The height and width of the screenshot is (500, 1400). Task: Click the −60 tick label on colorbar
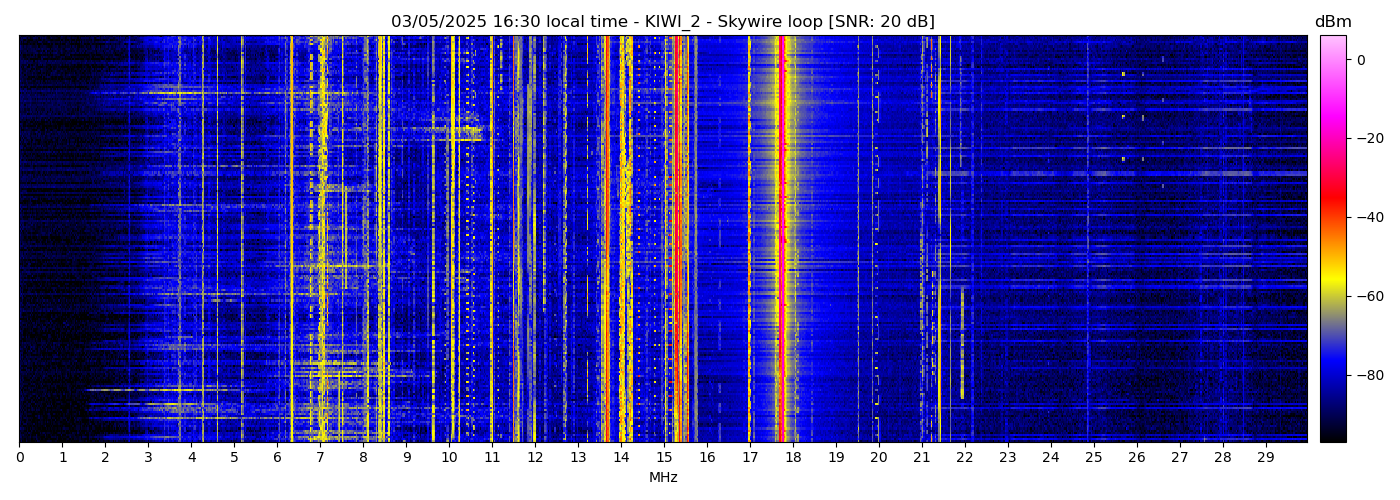pos(1367,296)
